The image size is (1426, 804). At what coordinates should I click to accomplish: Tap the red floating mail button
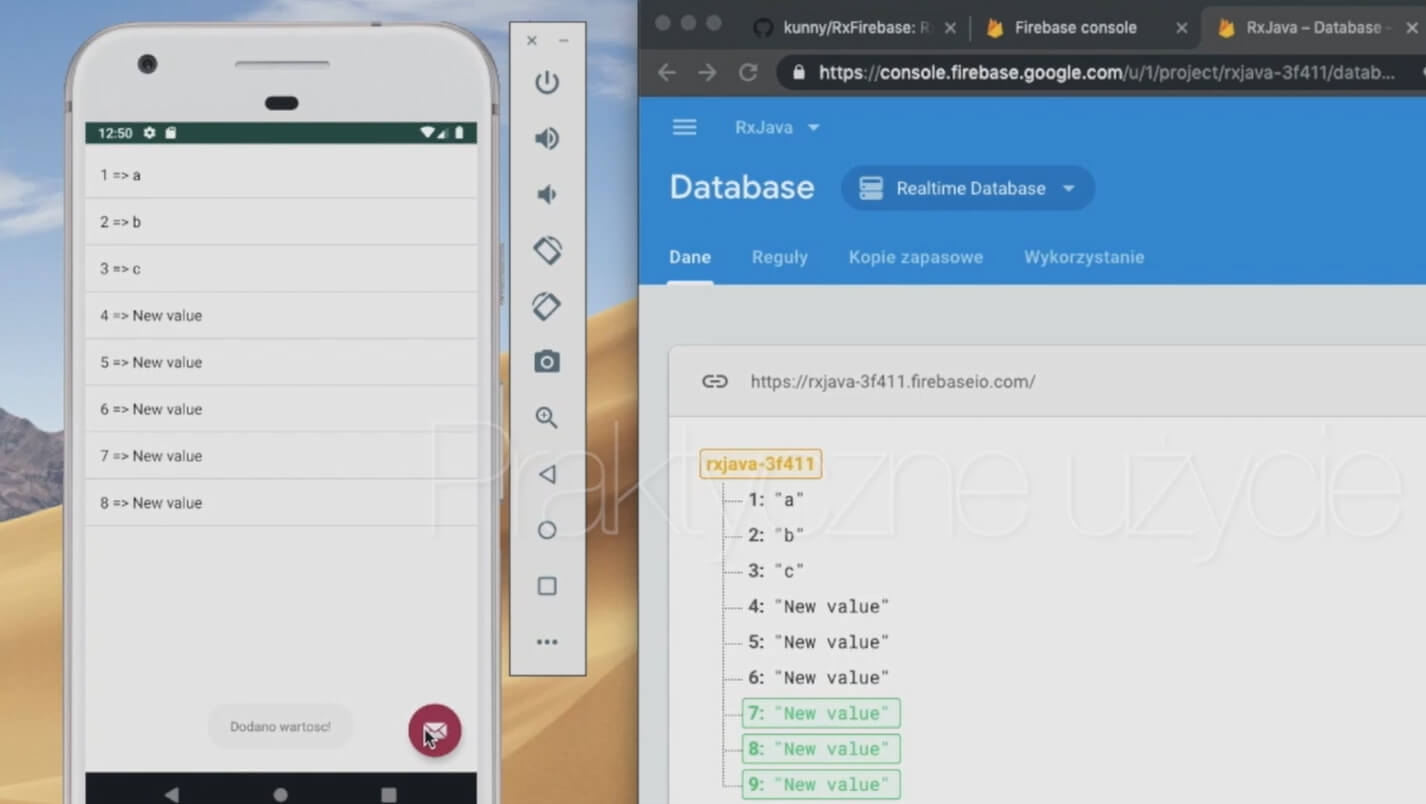coord(434,731)
